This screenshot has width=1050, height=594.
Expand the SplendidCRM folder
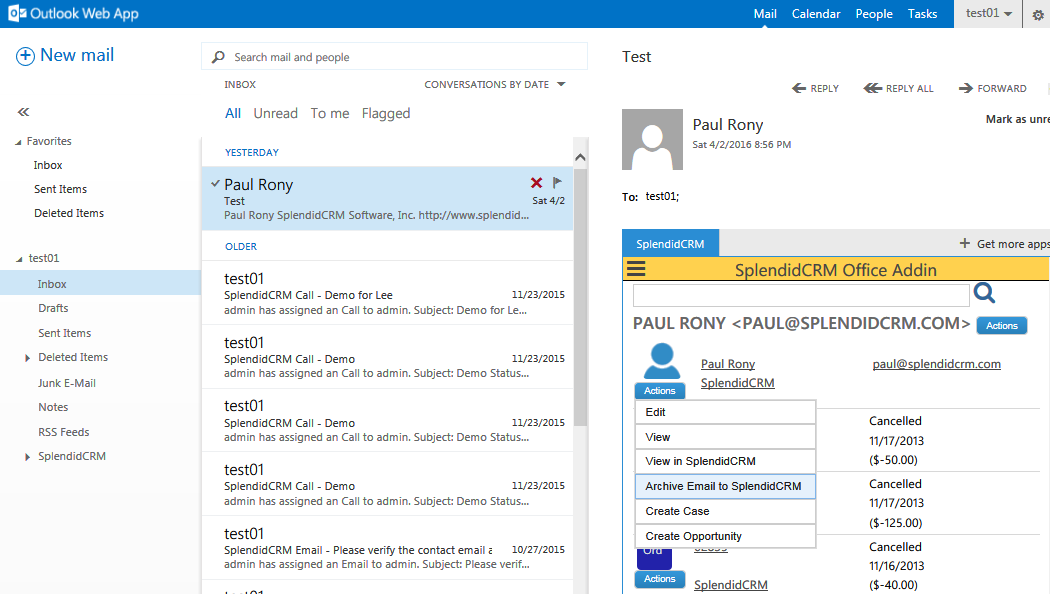(x=27, y=457)
